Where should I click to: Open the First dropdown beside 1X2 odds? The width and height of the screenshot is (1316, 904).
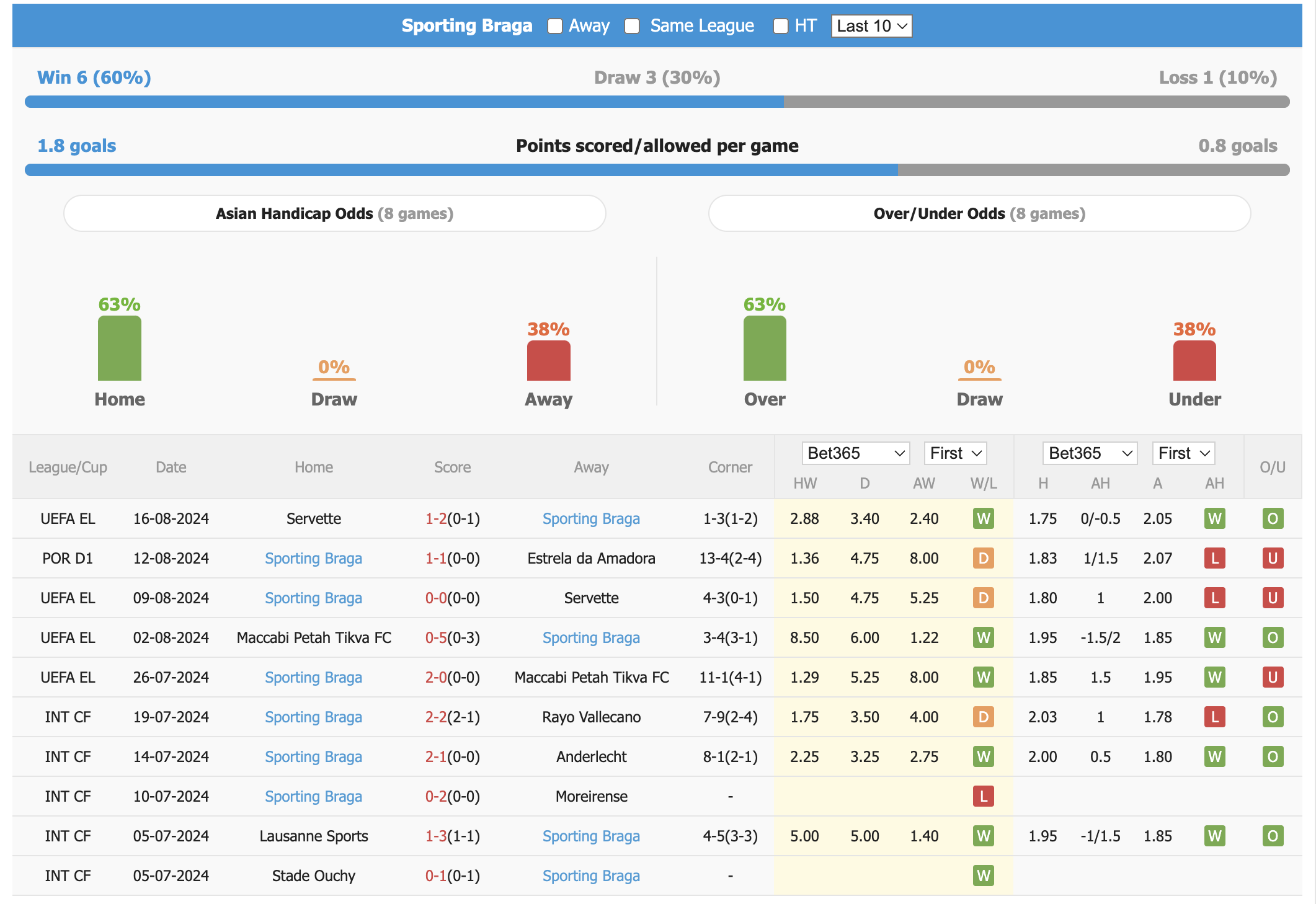coord(955,453)
